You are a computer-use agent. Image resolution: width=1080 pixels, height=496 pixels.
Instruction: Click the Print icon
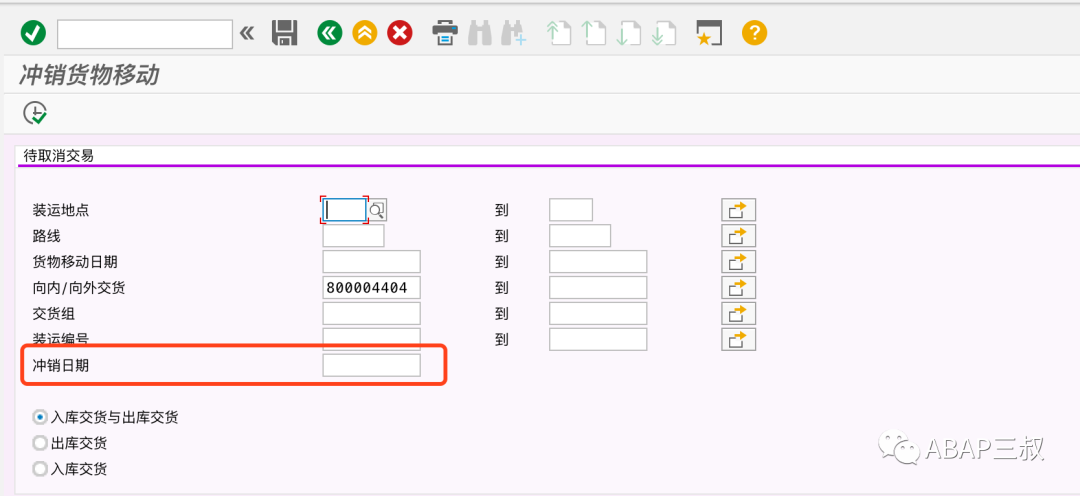(x=445, y=33)
